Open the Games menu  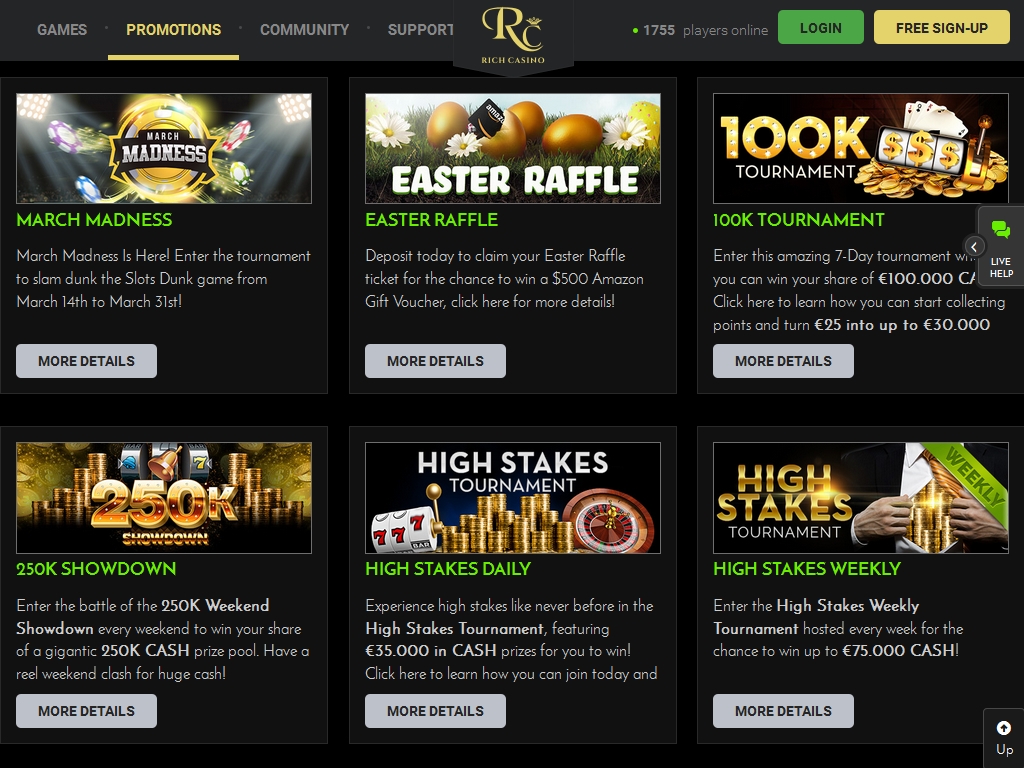coord(62,29)
